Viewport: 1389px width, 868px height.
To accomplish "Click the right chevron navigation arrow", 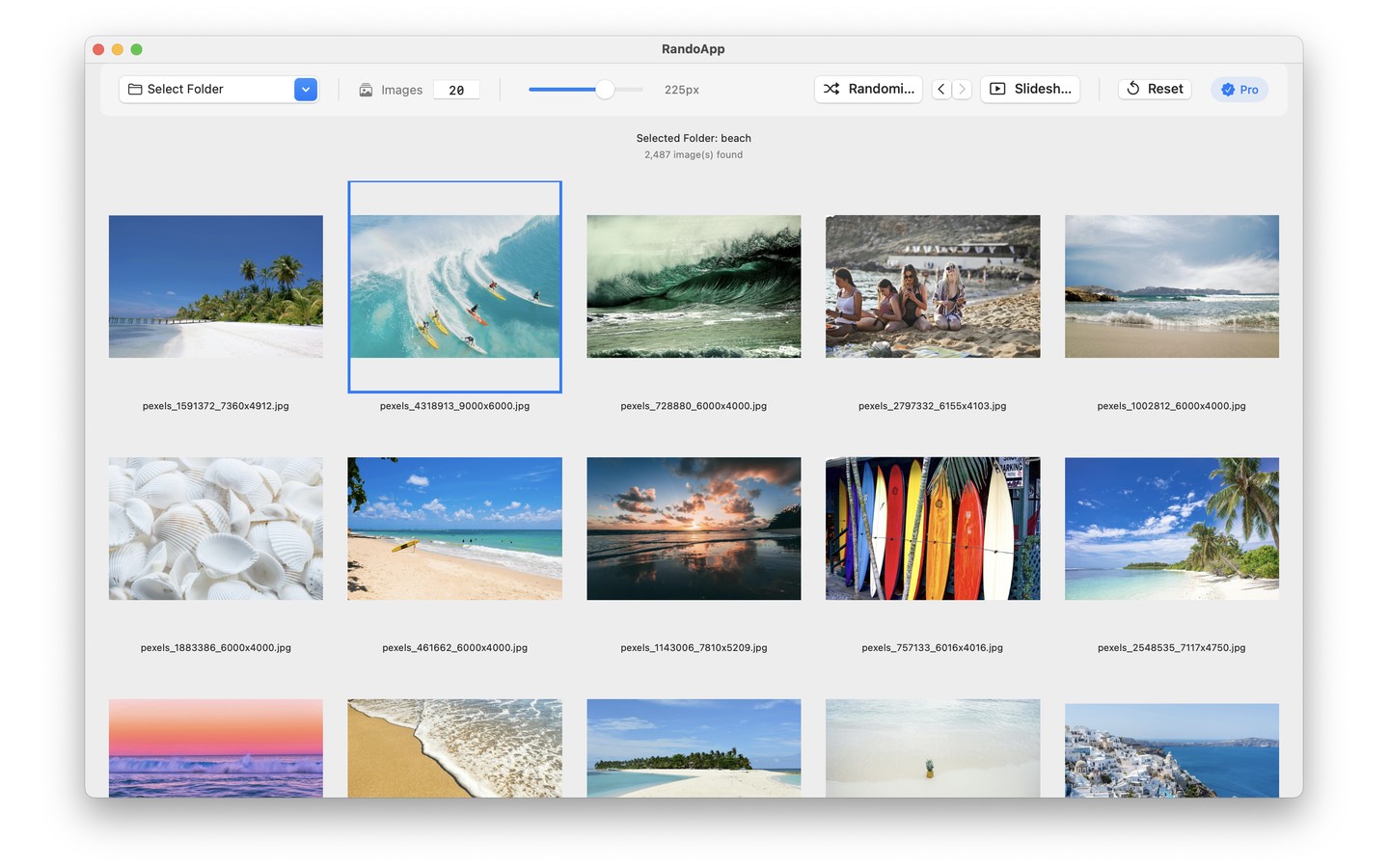I will pos(962,89).
